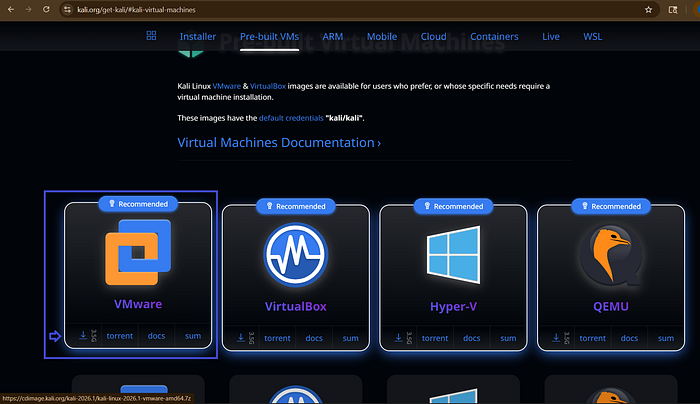Open the Live tab
The height and width of the screenshot is (404, 700).
pyautogui.click(x=551, y=37)
